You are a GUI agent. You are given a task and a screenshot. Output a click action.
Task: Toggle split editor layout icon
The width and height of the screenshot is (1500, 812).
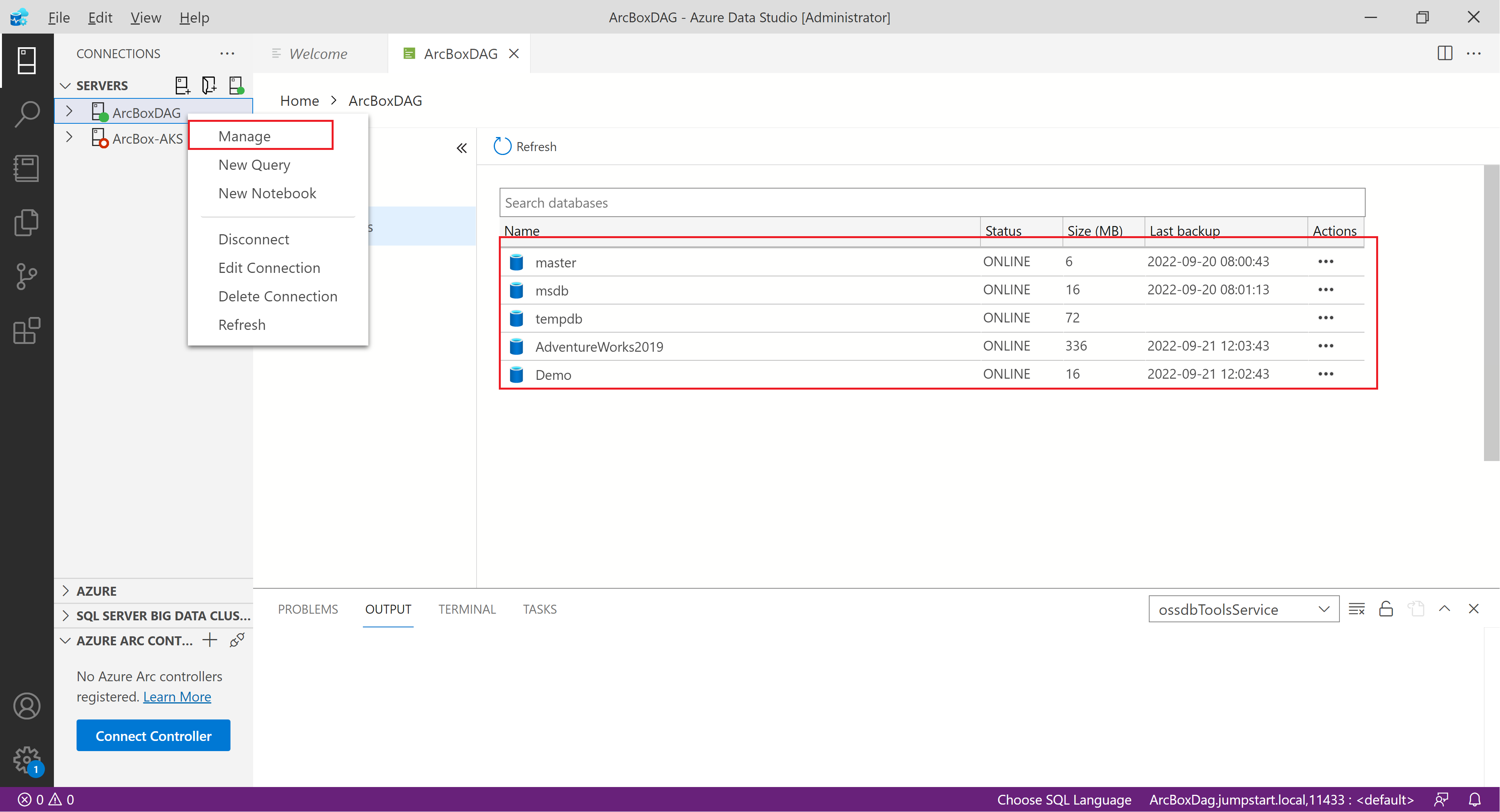(1445, 53)
